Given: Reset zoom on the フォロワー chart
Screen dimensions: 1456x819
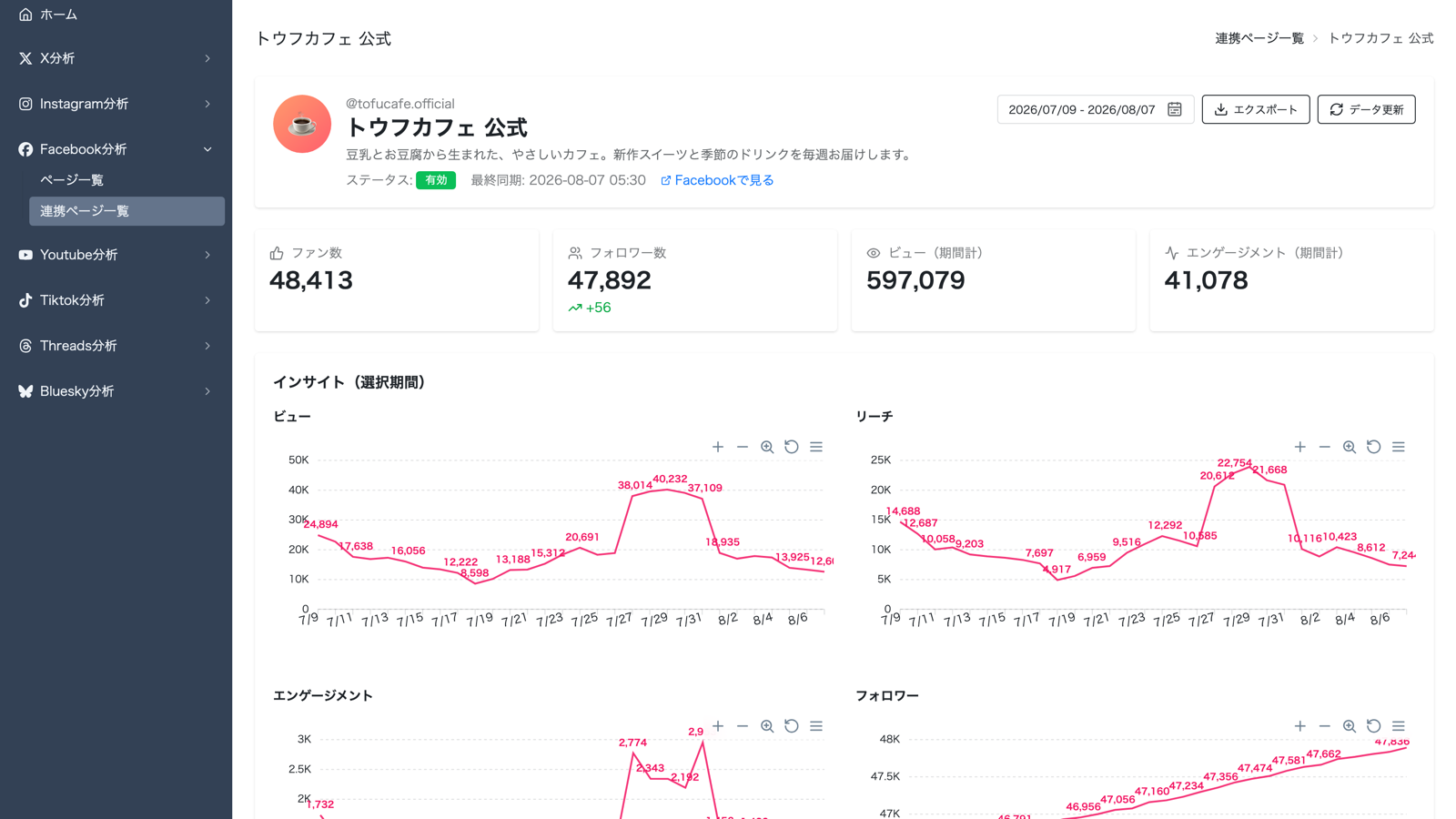Looking at the screenshot, I should pos(1374,726).
